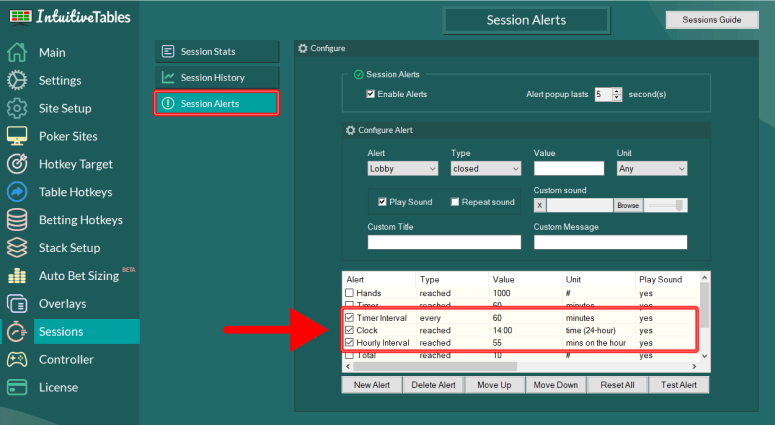
Task: Click the Browse custom sound button
Action: pyautogui.click(x=628, y=205)
